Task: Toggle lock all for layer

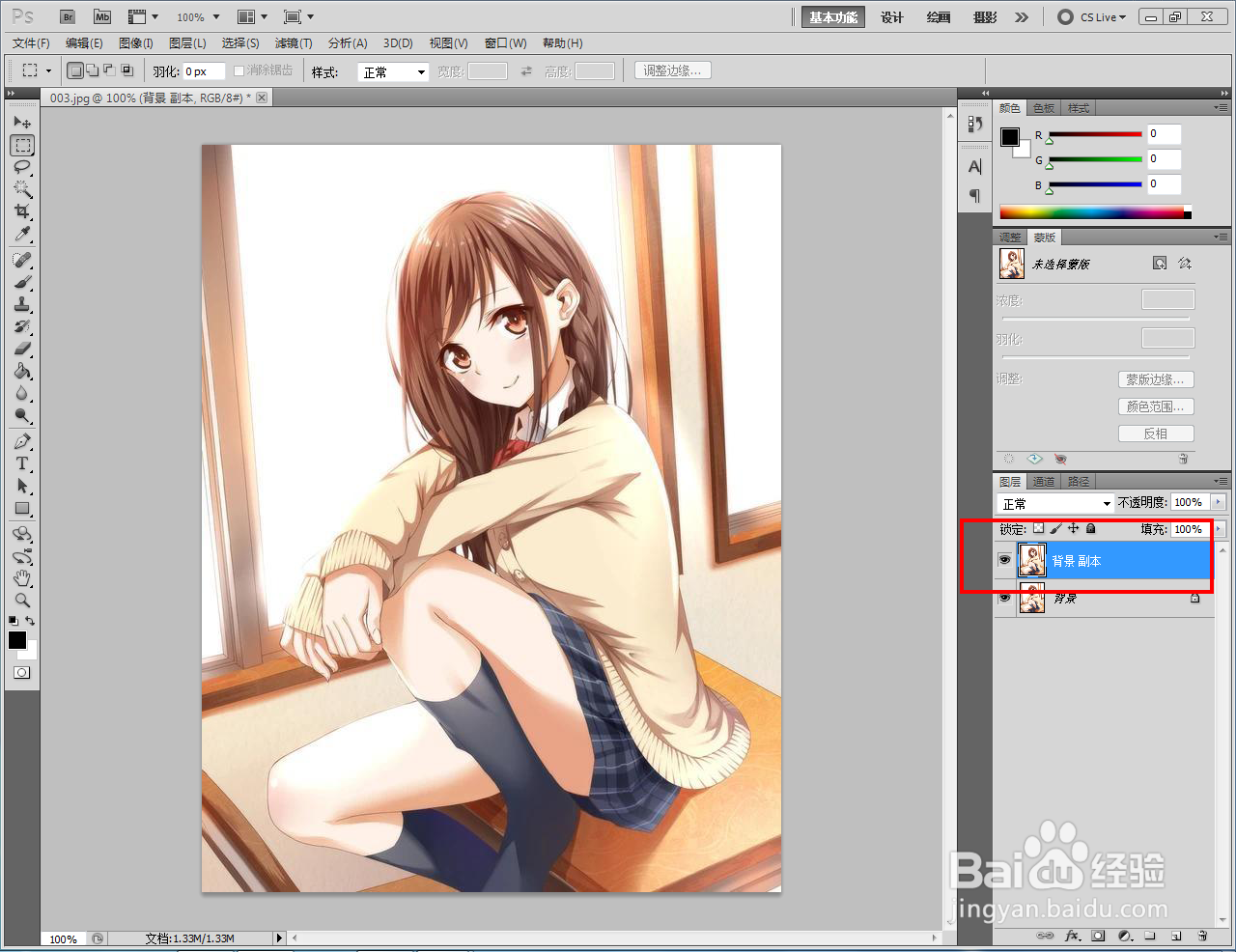Action: [x=1090, y=528]
